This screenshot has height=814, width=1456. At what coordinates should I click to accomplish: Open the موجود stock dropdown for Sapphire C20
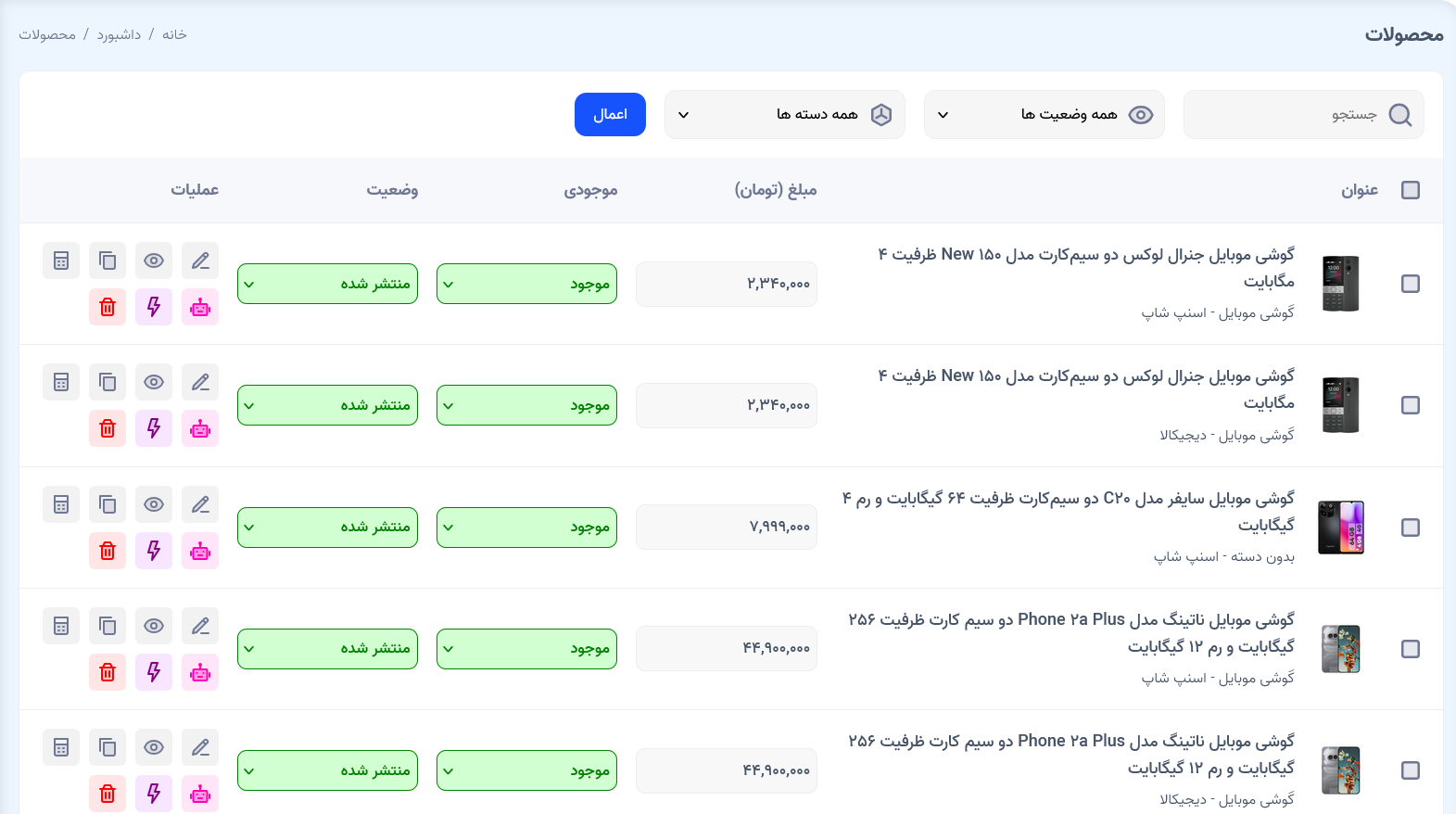tap(526, 528)
